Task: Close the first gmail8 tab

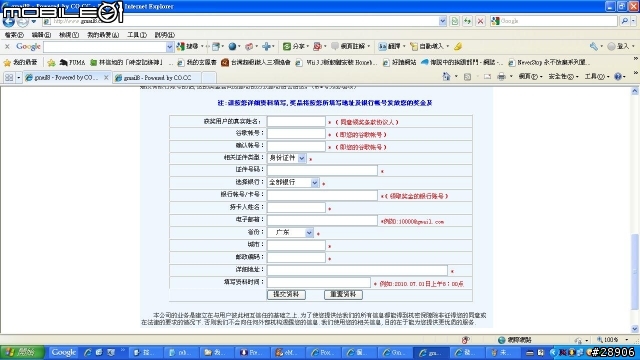Action: [x=106, y=78]
